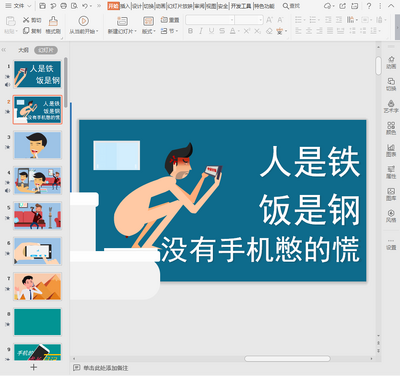
Task: Open the font color A dropdown
Action: pos(240,31)
